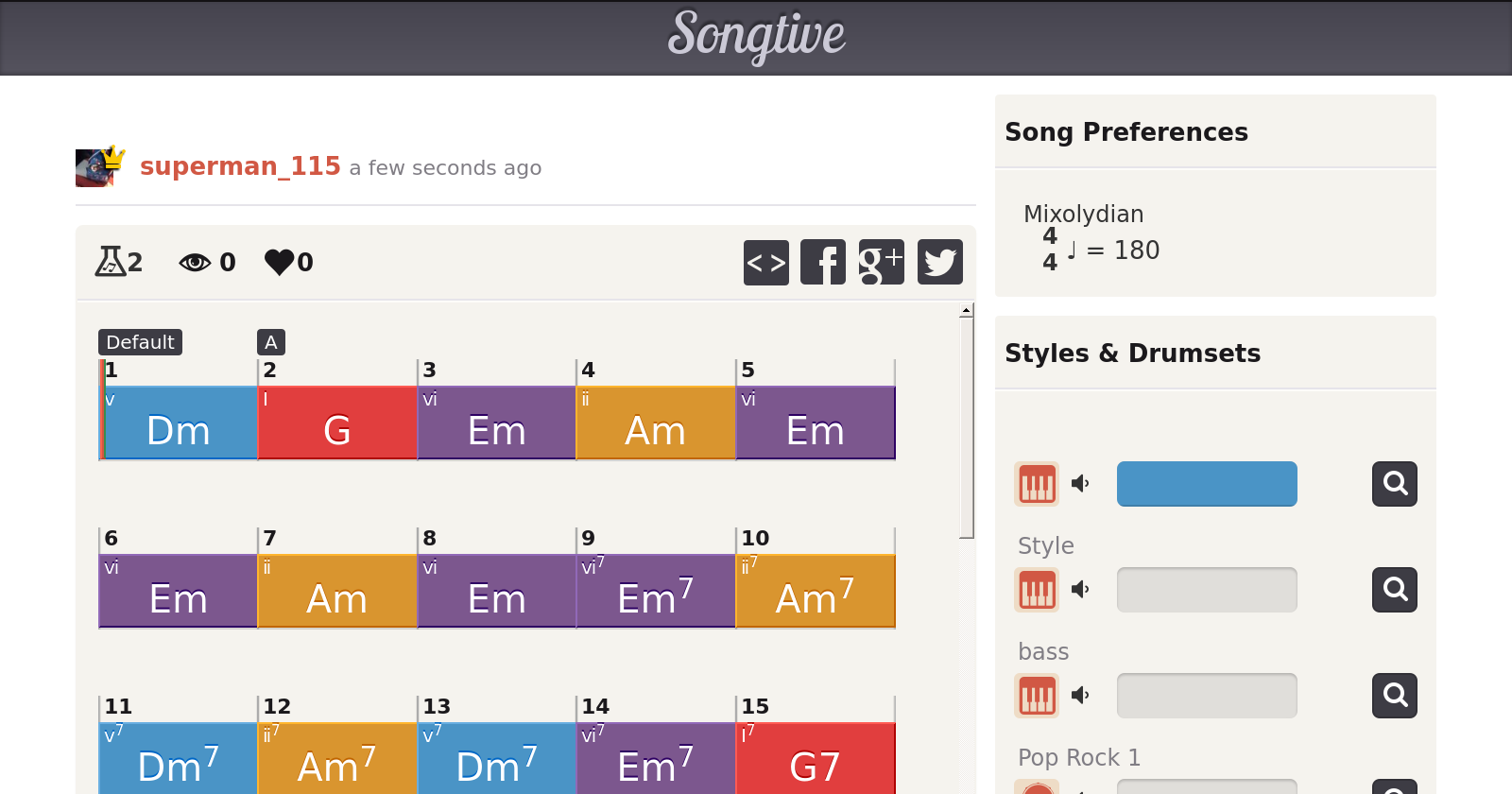Click the remix flask icon
The height and width of the screenshot is (794, 1512).
coord(110,262)
